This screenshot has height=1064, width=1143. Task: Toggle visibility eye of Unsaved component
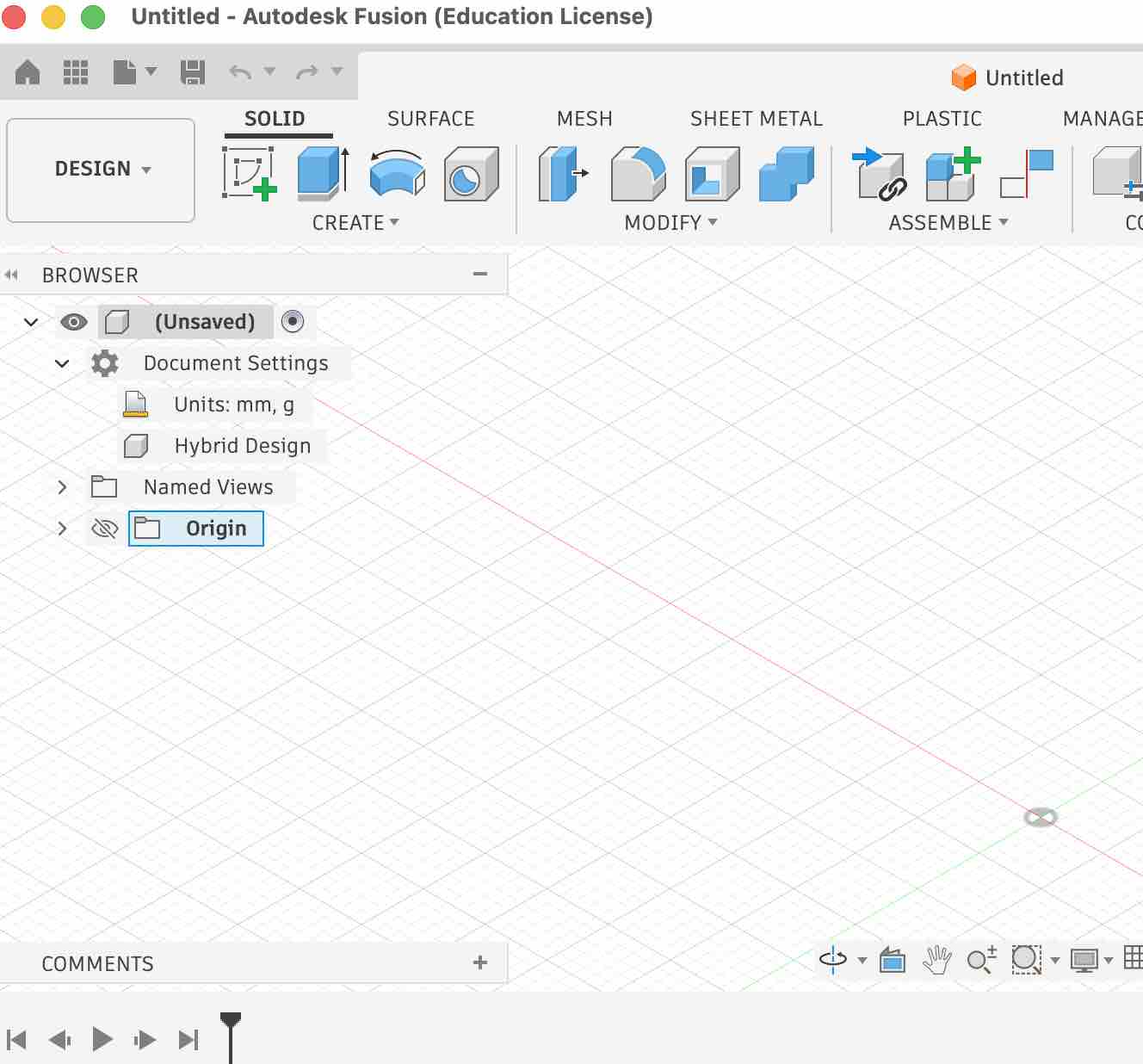point(74,322)
